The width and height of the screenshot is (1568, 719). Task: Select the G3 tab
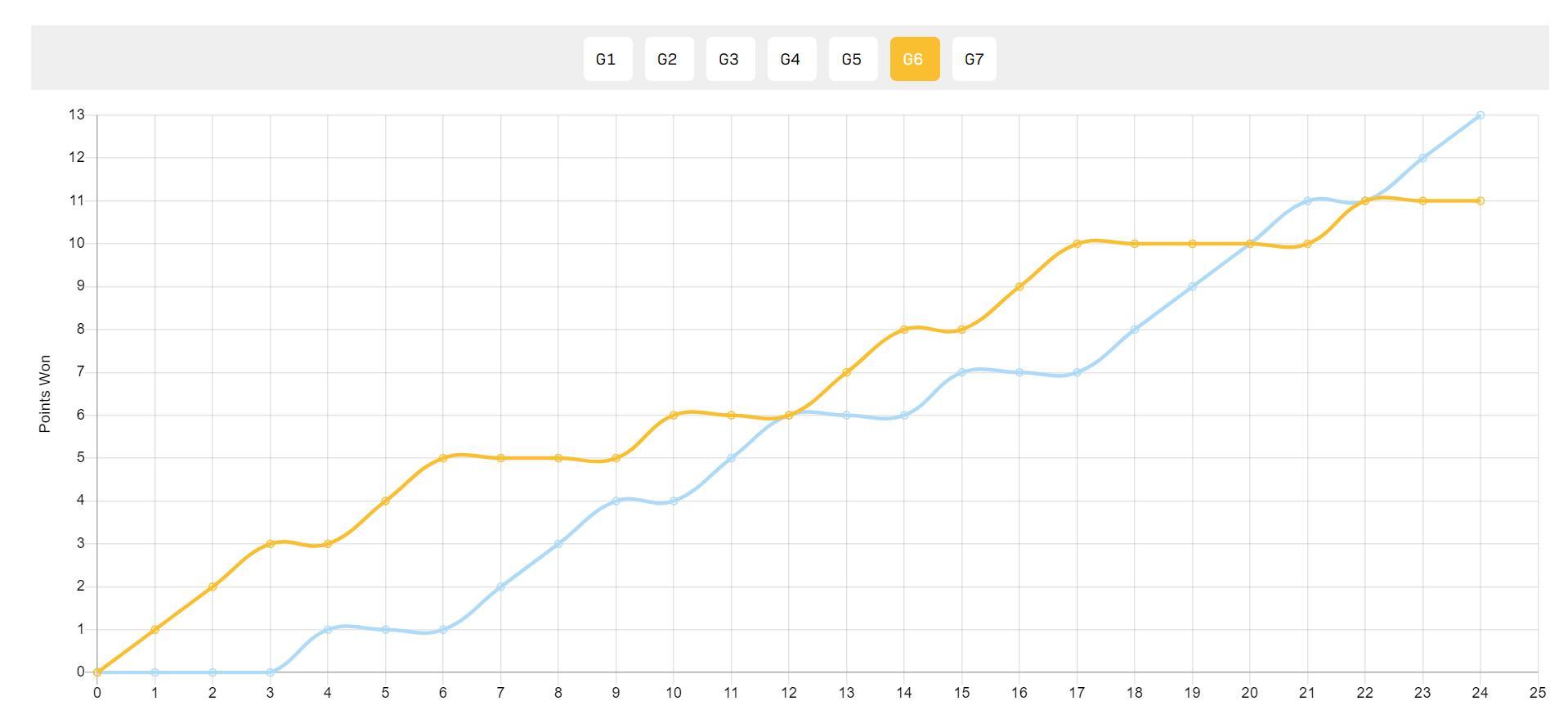click(729, 59)
